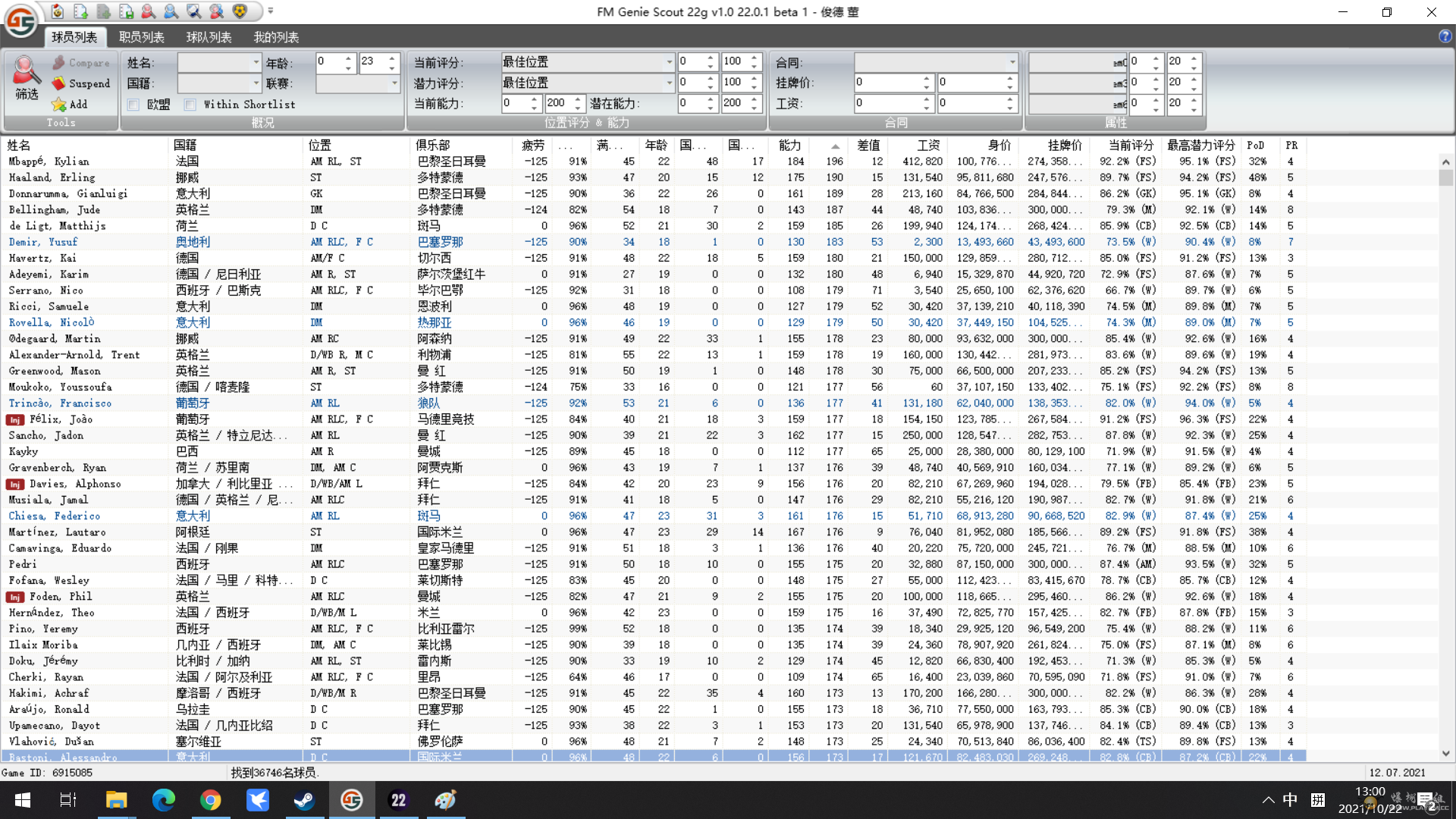Decrease the minimum age stepper showing 0
1456x819 pixels.
(x=348, y=67)
